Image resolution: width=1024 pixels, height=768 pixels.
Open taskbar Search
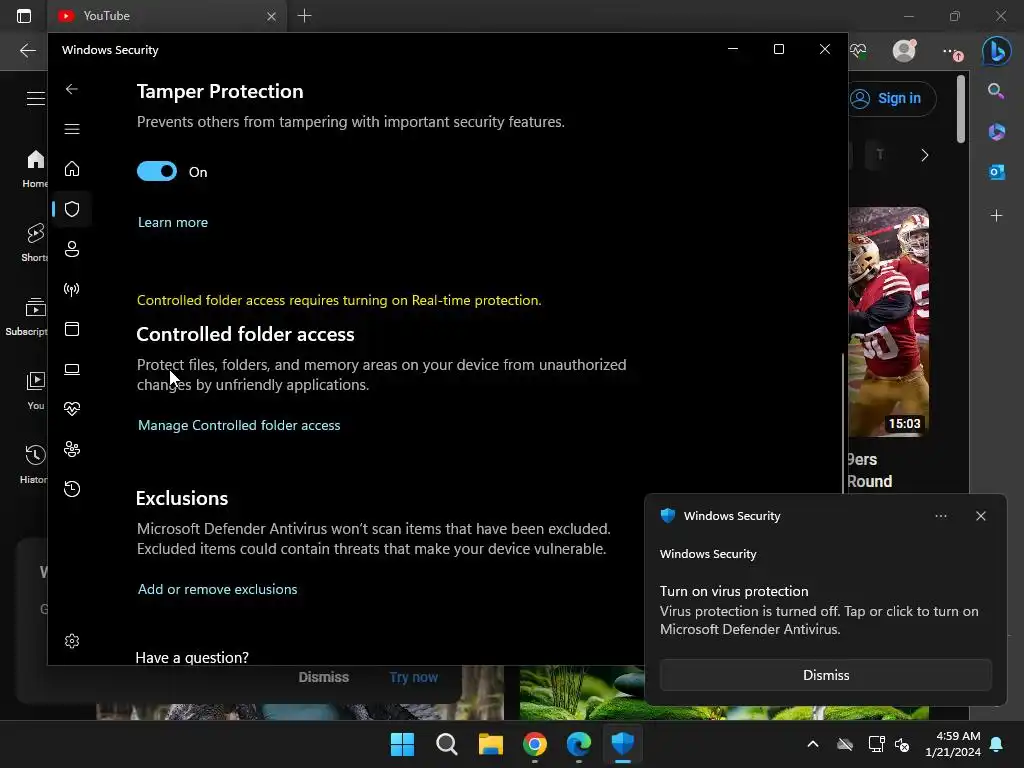tap(447, 744)
